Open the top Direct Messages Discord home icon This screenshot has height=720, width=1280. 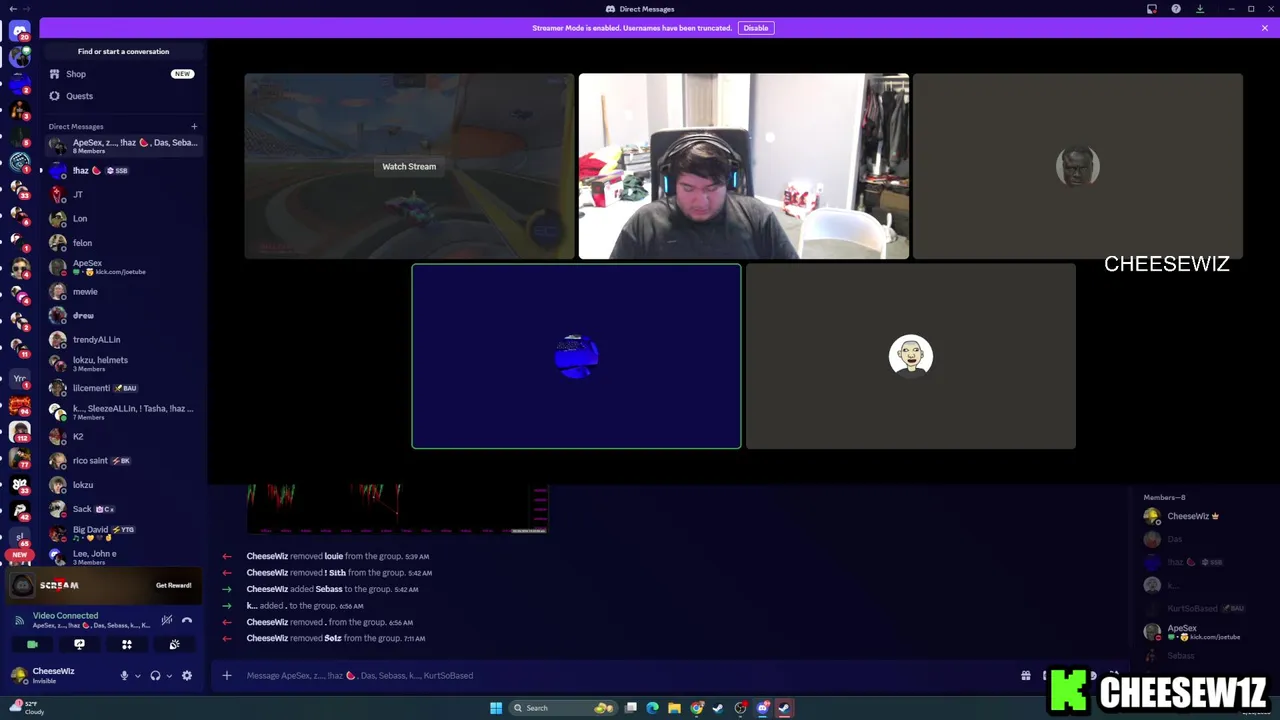click(x=19, y=32)
